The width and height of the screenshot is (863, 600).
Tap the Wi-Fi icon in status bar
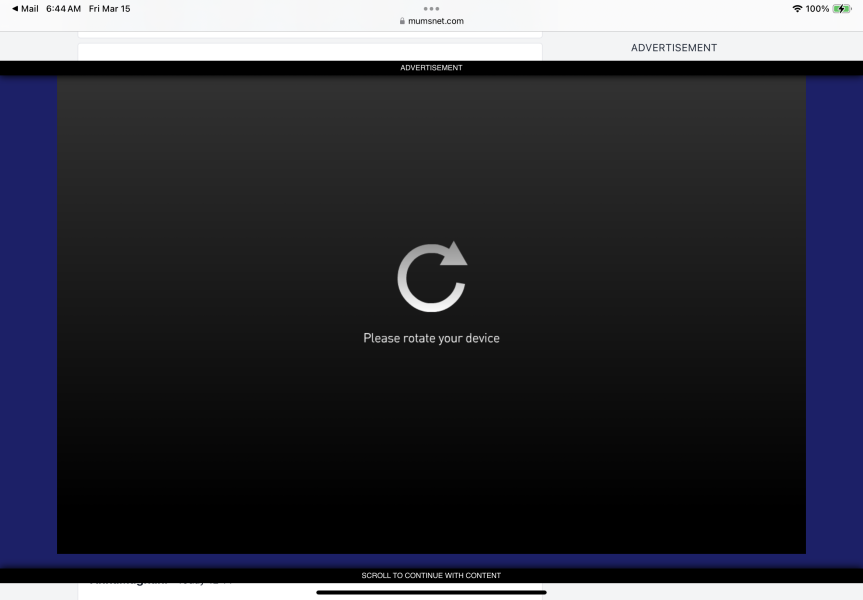pos(797,8)
